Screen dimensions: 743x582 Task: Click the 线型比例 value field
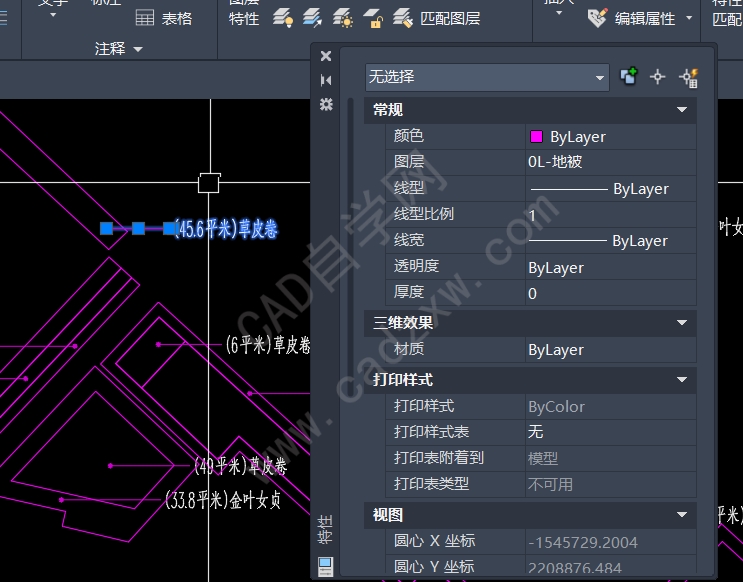pos(610,215)
